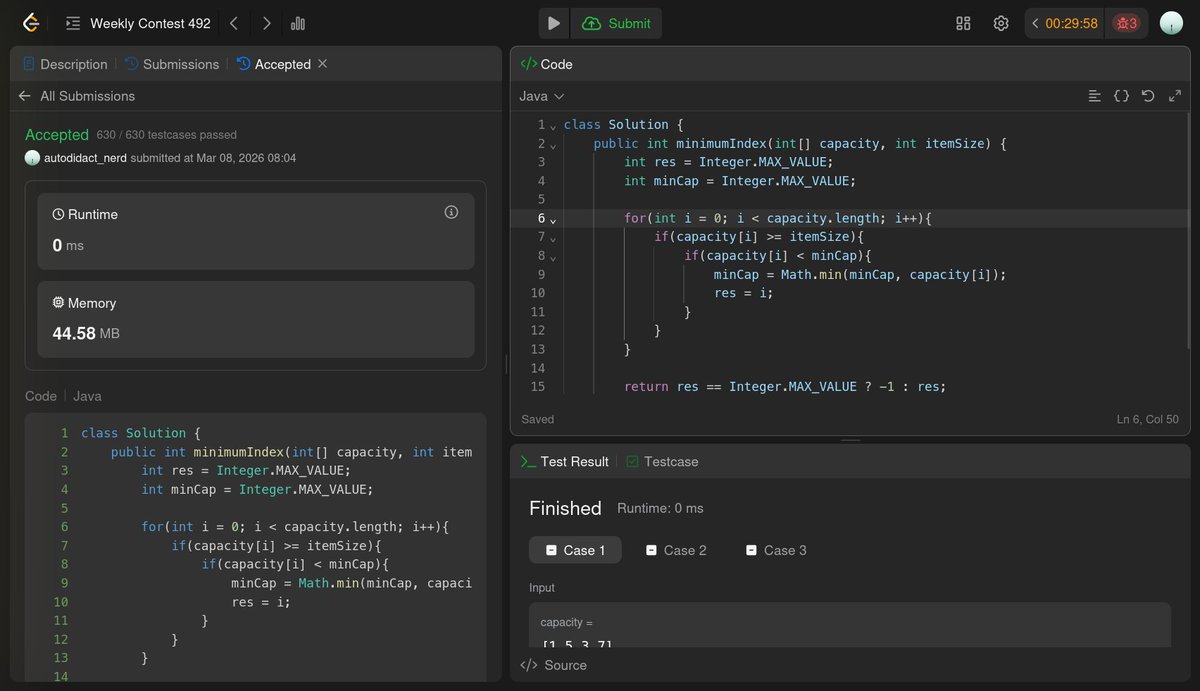The height and width of the screenshot is (691, 1200).
Task: Open the LeetCode logo home link
Action: (x=31, y=23)
